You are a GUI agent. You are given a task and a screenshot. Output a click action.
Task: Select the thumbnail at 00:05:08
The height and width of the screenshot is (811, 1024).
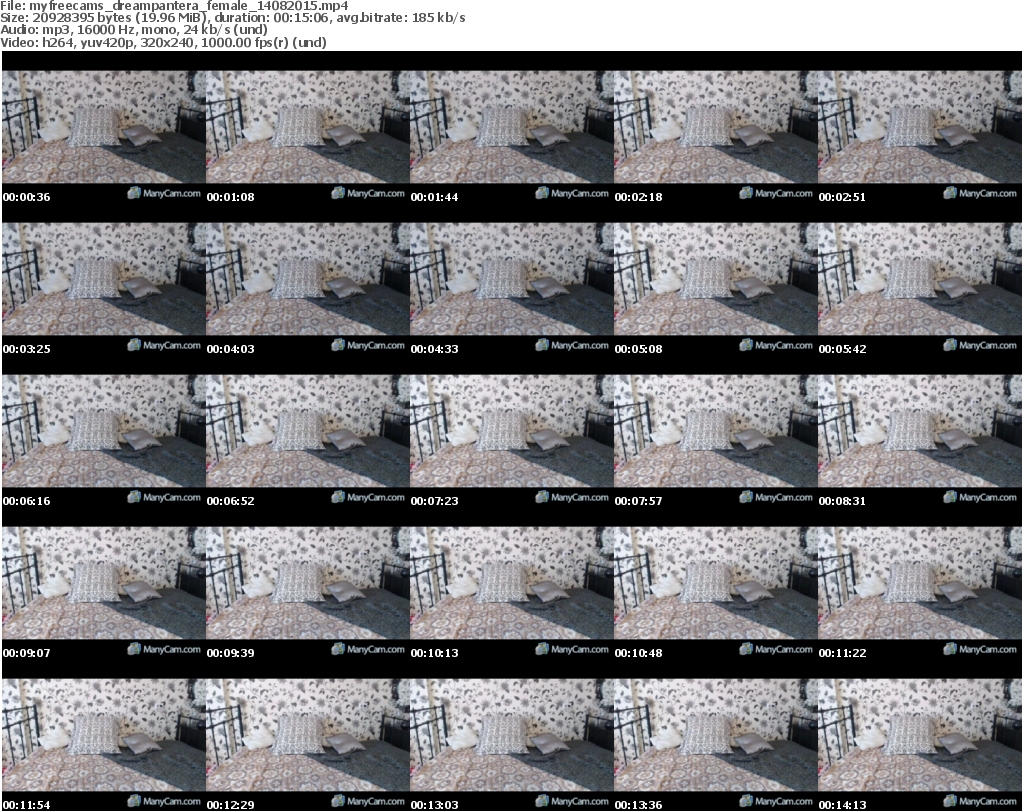click(715, 279)
